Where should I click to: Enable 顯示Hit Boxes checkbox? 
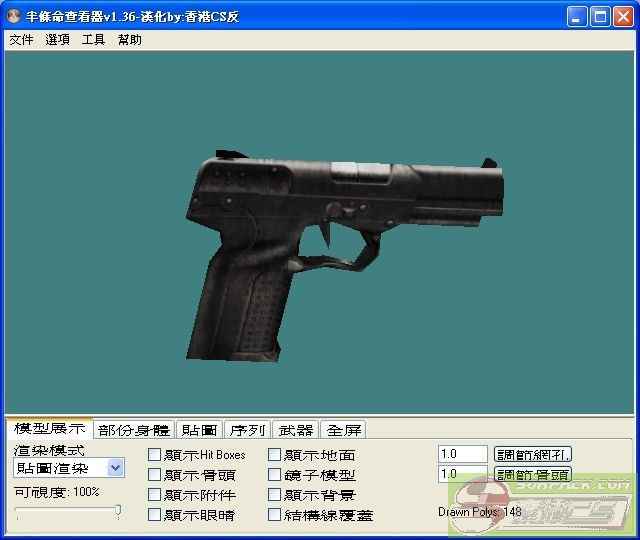[x=154, y=455]
